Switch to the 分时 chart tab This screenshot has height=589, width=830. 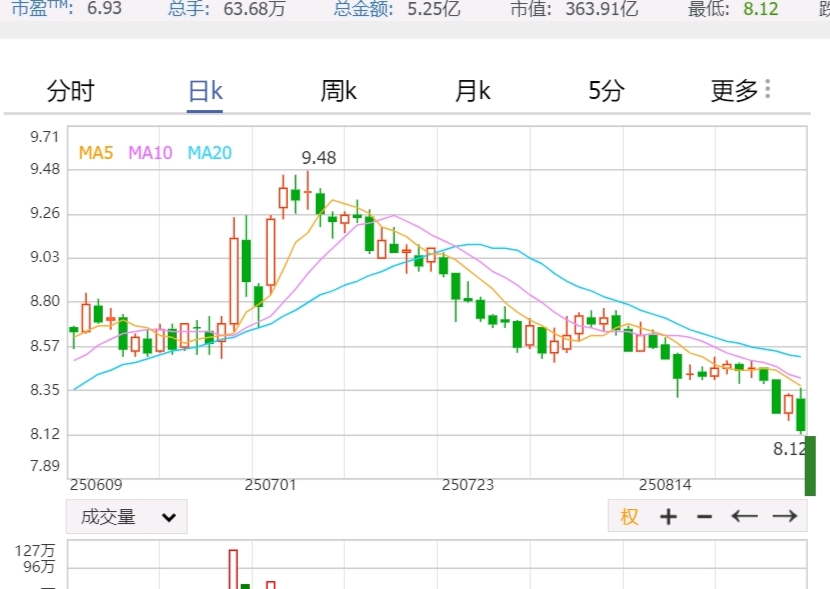pyautogui.click(x=70, y=90)
